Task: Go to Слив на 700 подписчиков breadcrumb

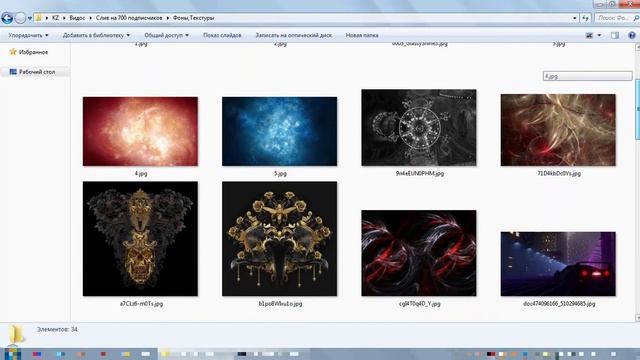Action: [129, 18]
